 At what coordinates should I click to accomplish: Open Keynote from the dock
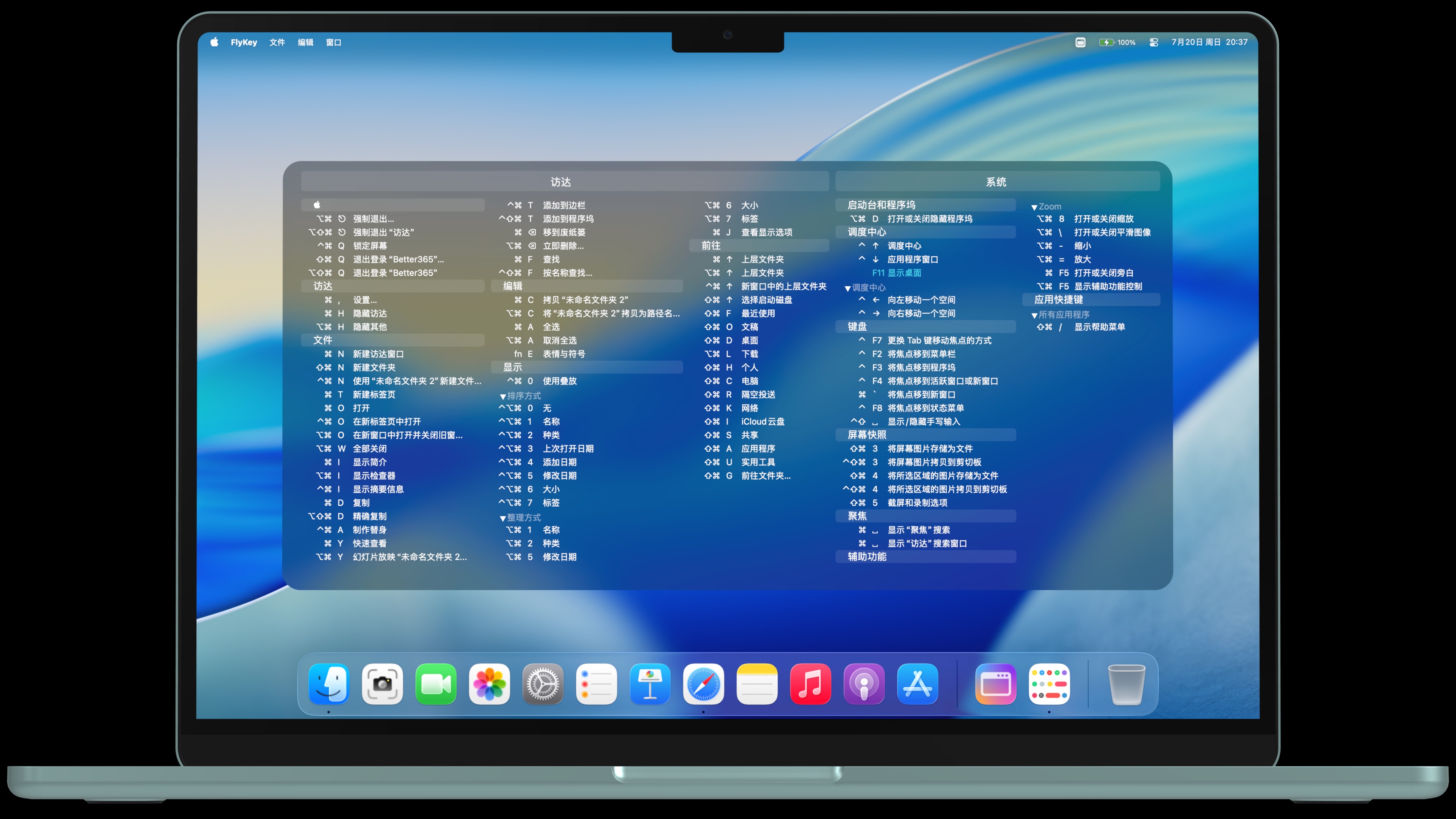click(x=650, y=684)
